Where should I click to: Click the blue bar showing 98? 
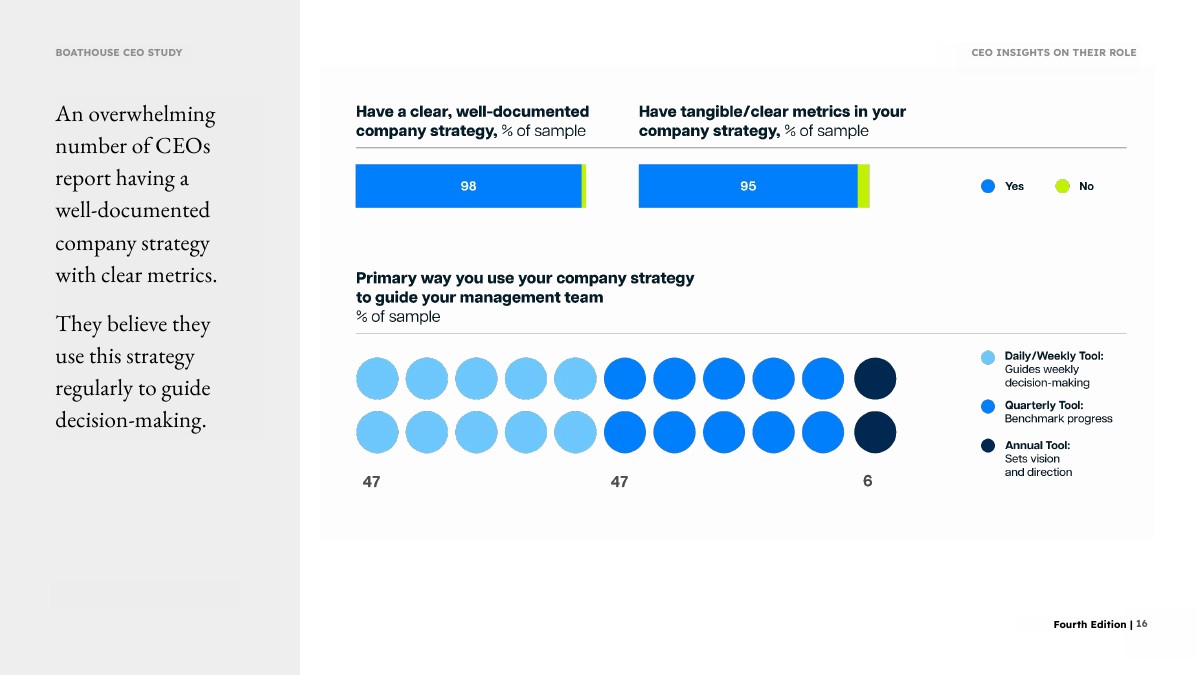point(468,186)
